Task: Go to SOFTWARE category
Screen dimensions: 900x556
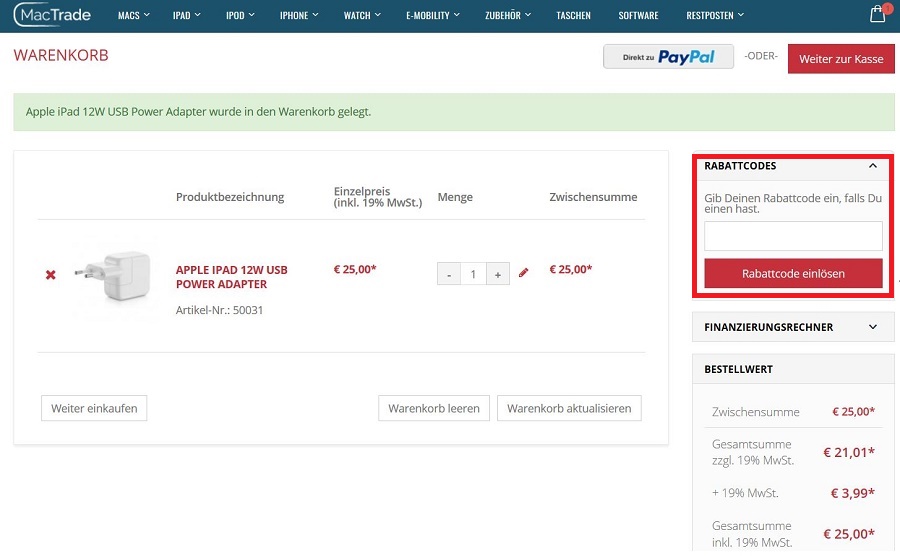Action: [x=638, y=15]
